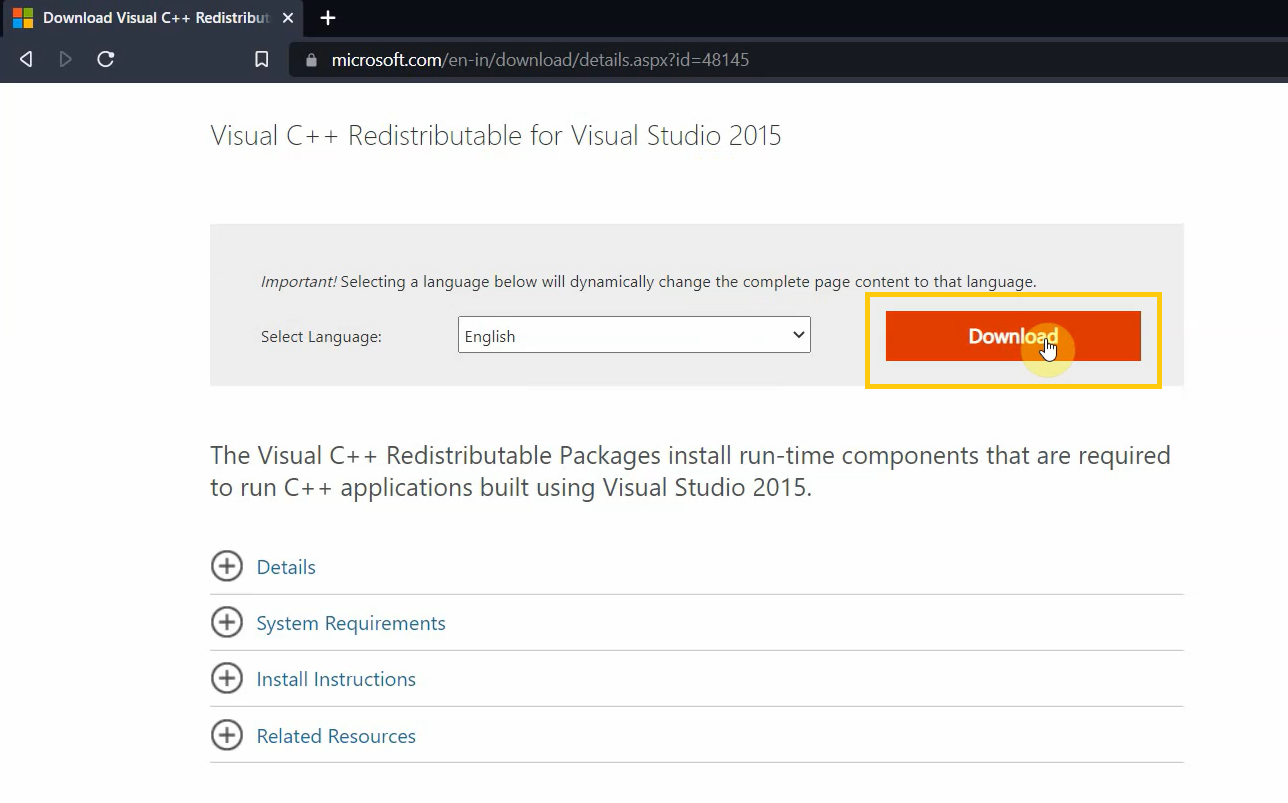Click the Microsoft logo favicon on tab
The width and height of the screenshot is (1288, 803).
click(x=22, y=18)
